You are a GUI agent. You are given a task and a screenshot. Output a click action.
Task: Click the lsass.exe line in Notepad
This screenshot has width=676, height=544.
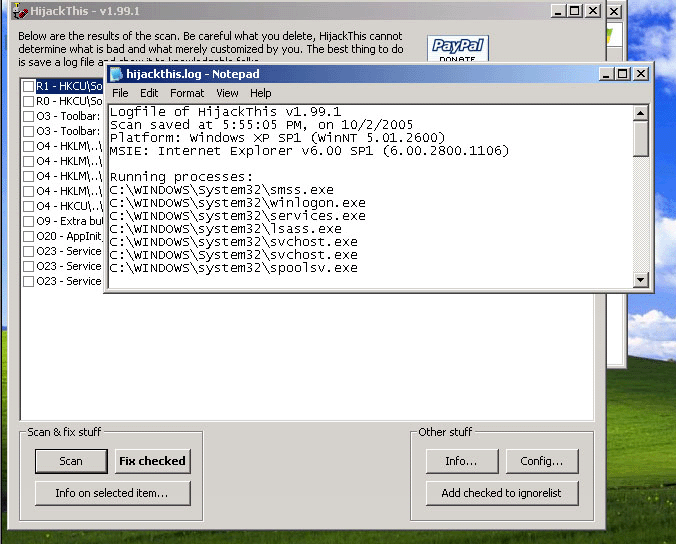point(225,228)
